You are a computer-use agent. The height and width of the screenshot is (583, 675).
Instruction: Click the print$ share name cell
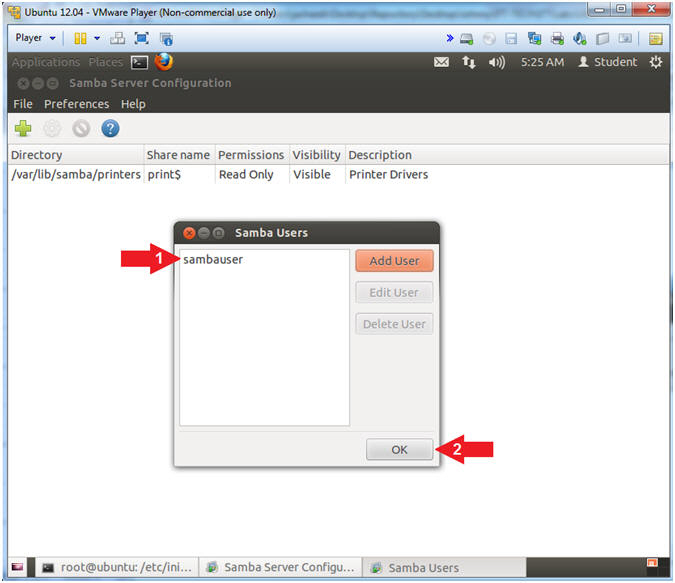click(164, 175)
